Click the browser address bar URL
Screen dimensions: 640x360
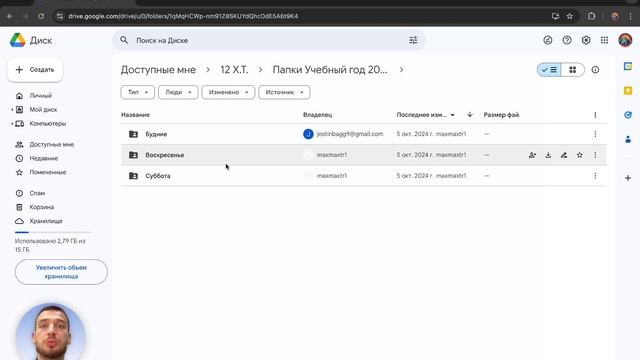[x=183, y=16]
